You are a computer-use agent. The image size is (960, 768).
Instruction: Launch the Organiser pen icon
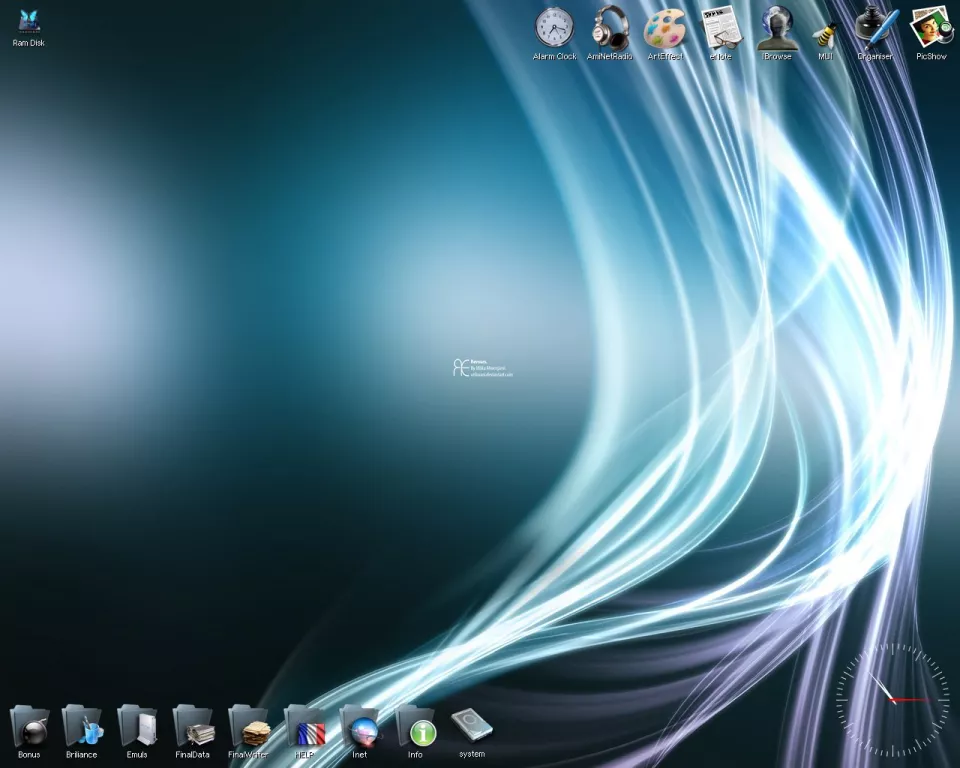pos(876,27)
